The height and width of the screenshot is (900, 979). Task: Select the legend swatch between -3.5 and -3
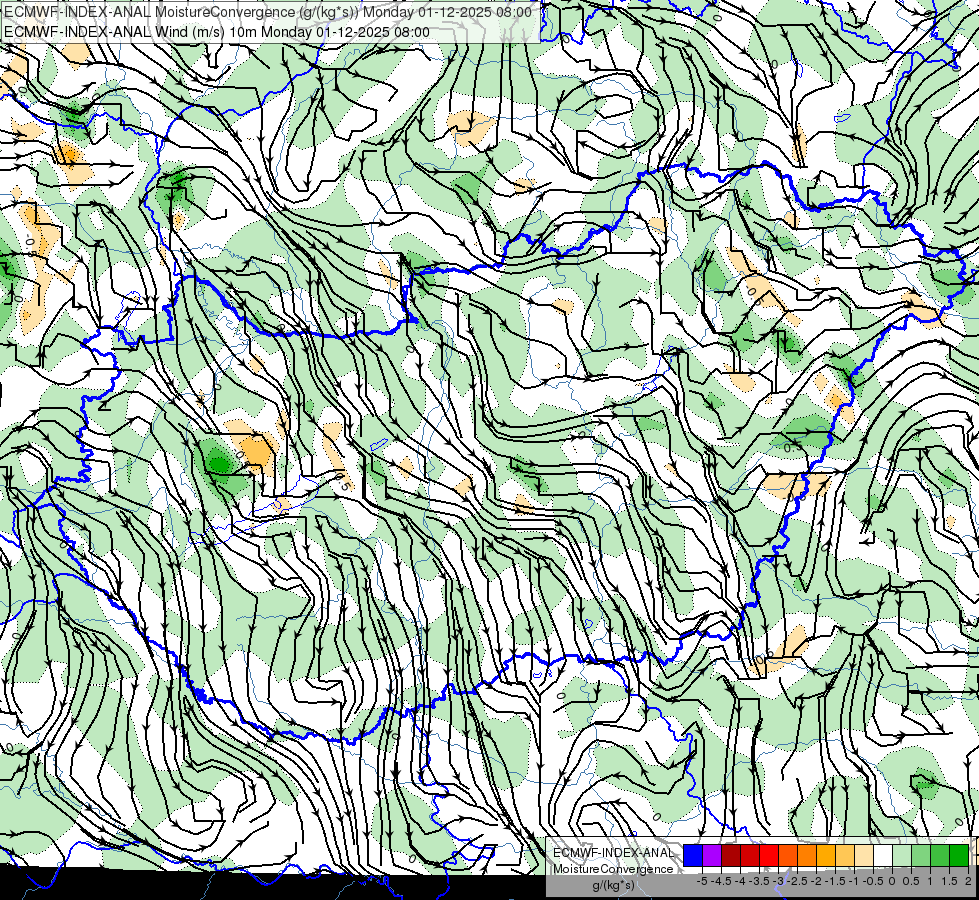769,856
